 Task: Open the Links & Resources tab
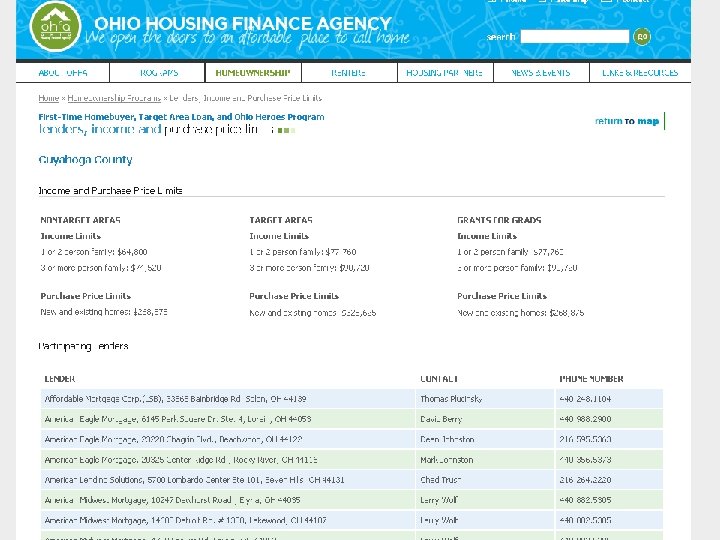tap(640, 73)
